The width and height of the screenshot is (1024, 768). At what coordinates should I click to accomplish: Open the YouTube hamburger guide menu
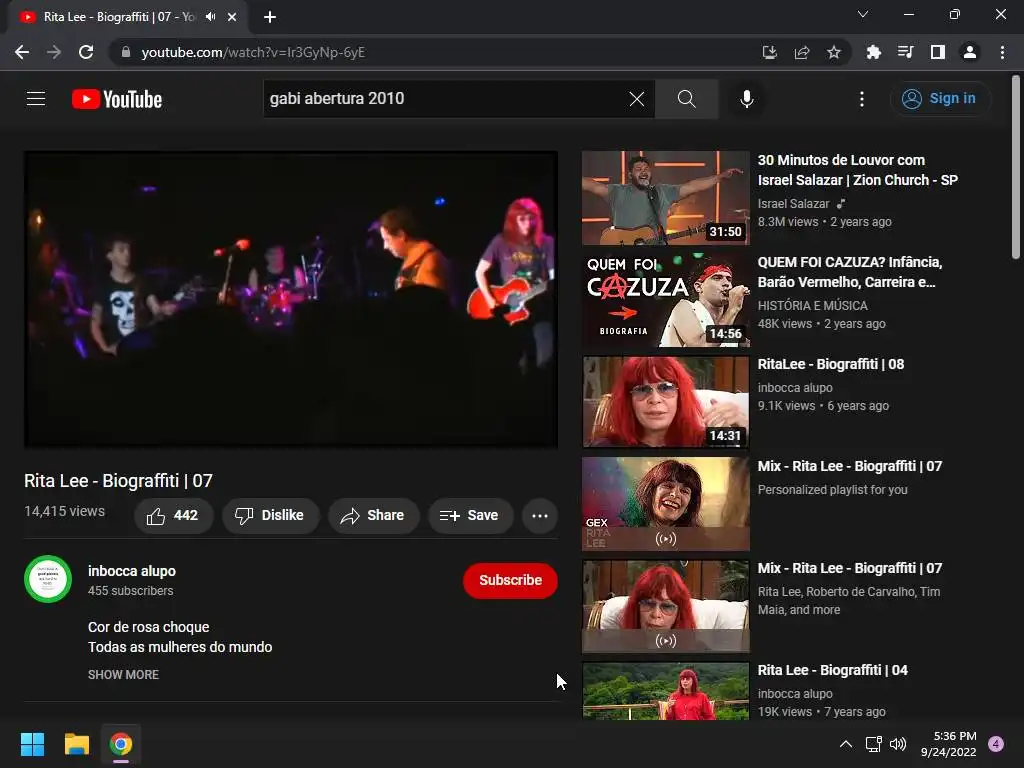click(x=36, y=99)
